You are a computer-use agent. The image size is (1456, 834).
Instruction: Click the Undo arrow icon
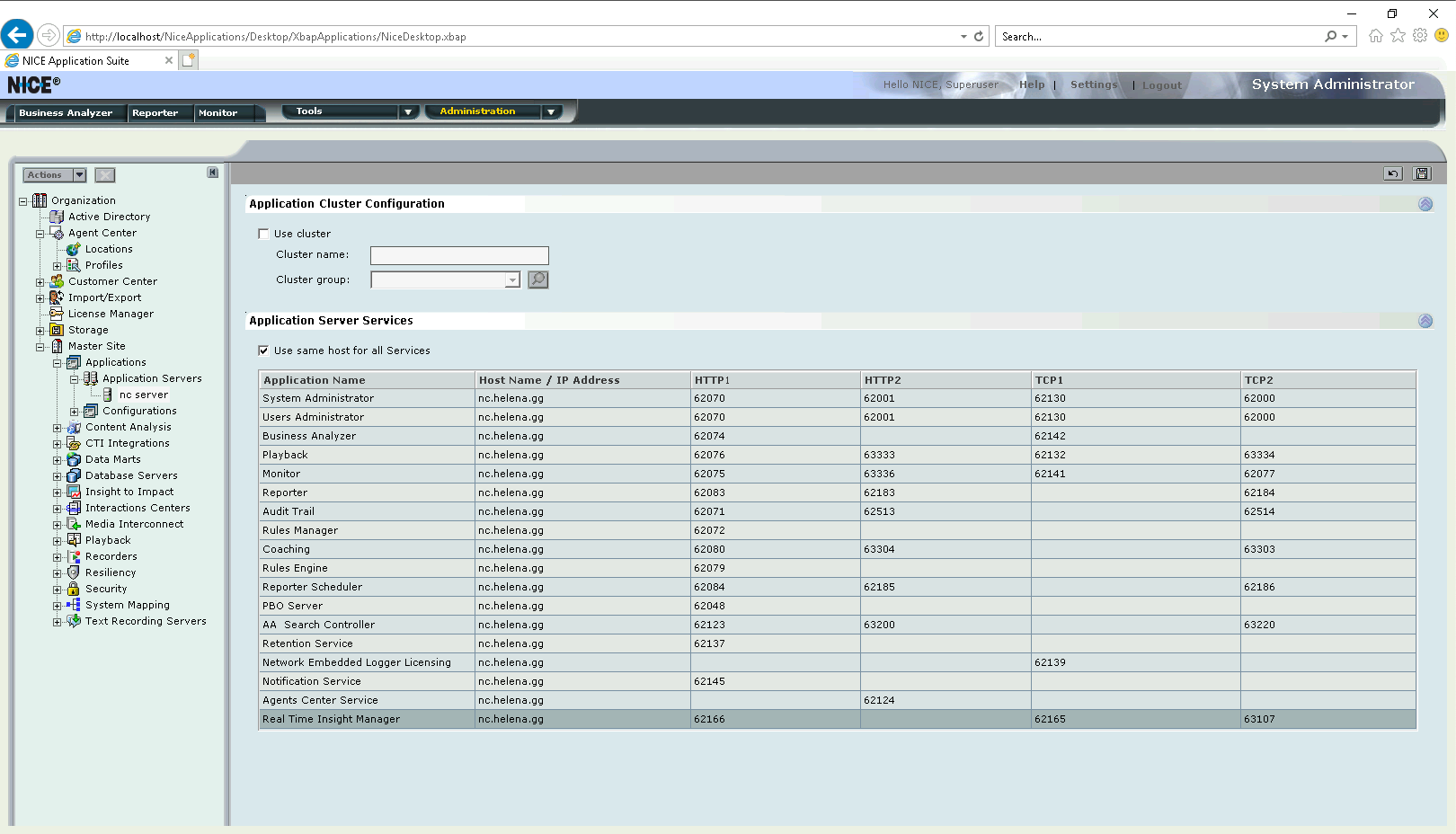[x=1392, y=173]
